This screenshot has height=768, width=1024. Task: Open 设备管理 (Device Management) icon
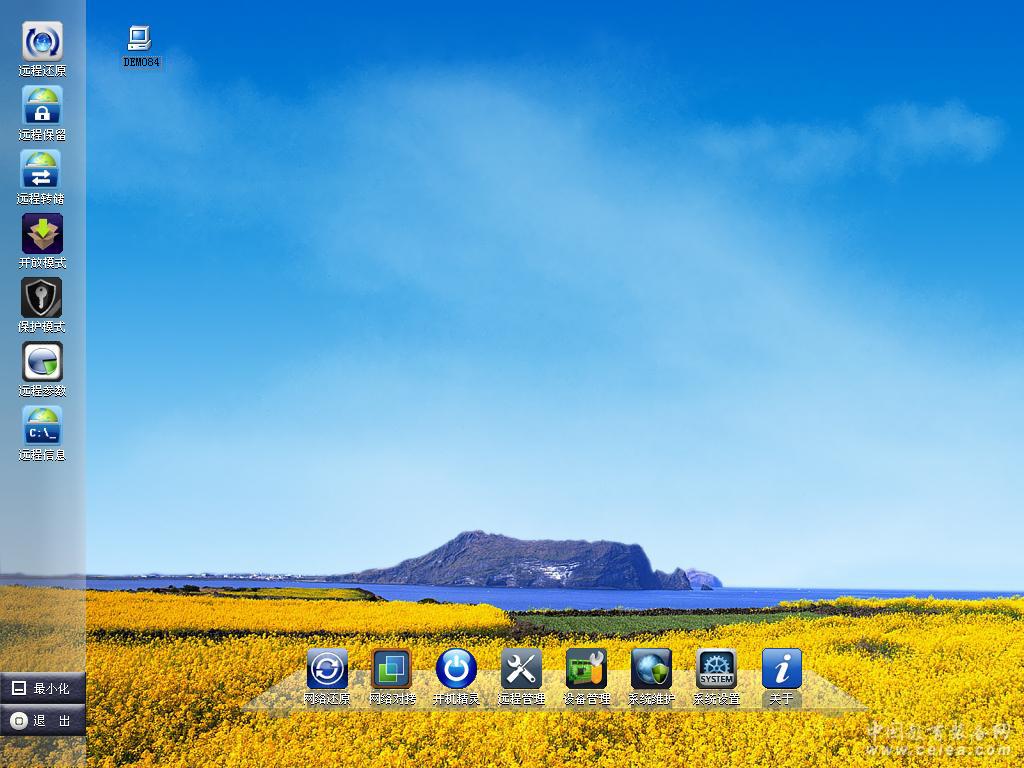[x=586, y=668]
